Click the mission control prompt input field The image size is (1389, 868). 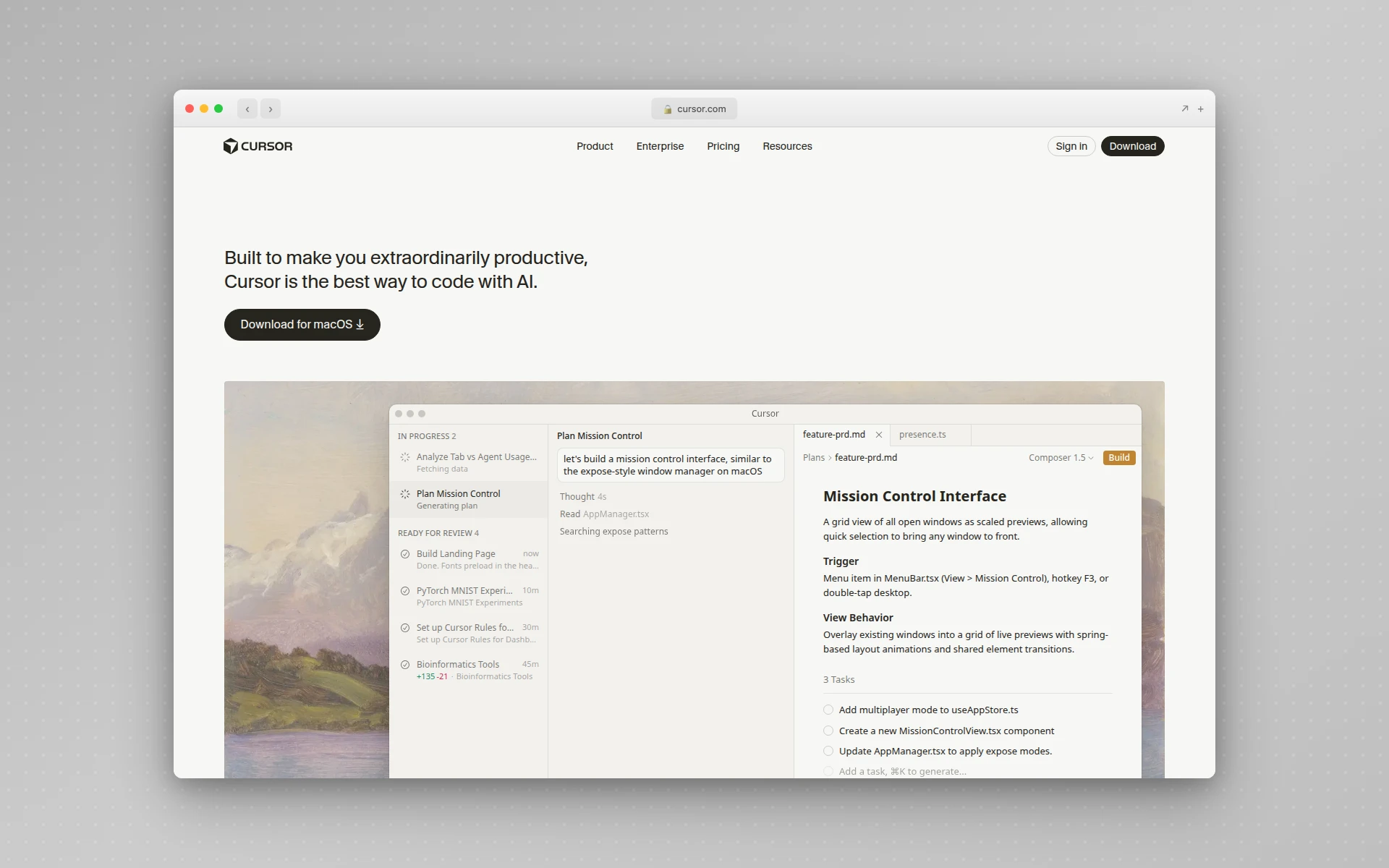point(670,465)
